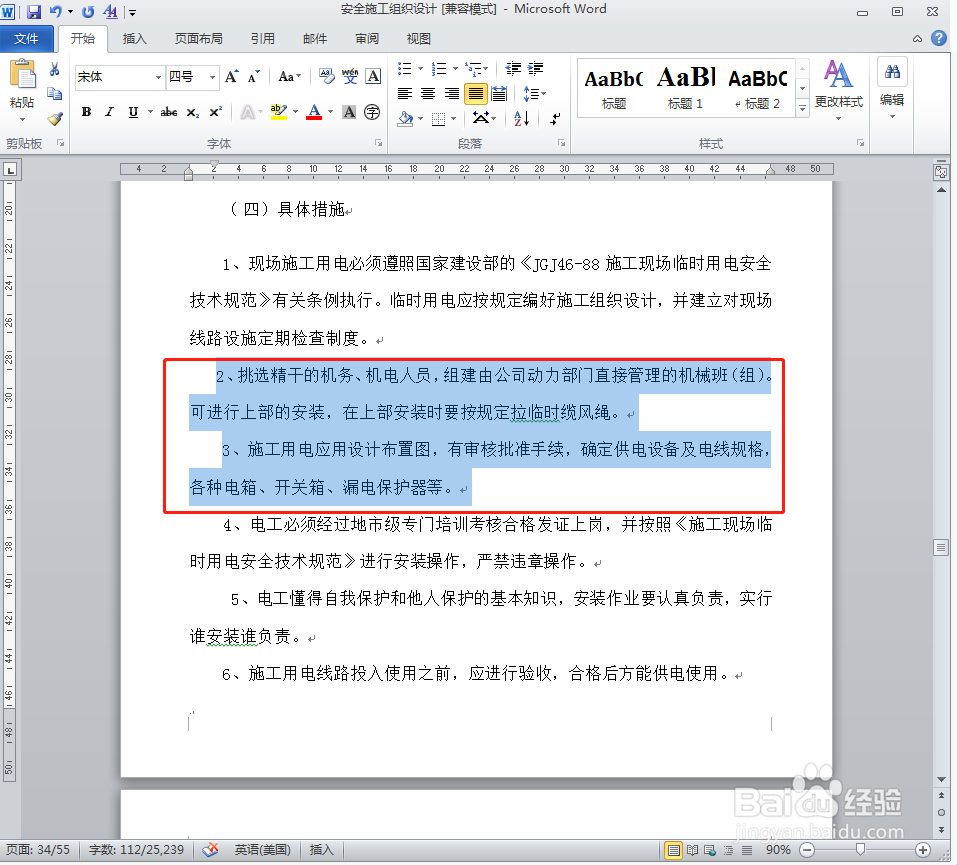This screenshot has width=957, height=865.
Task: Select the subscript icon
Action: [x=191, y=112]
